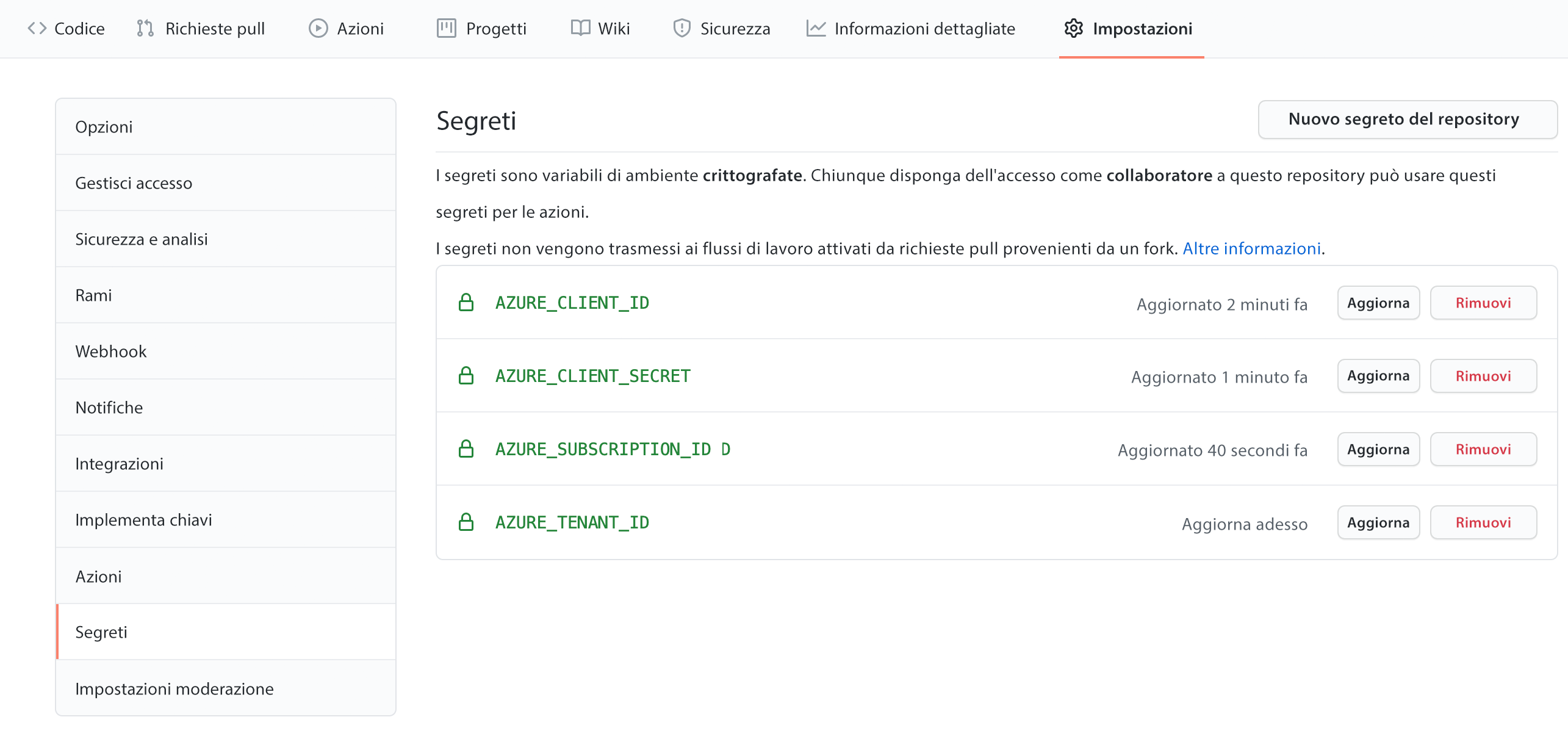This screenshot has height=753, width=1568.
Task: Click the graph icon for Informazioni dettagliate
Action: coord(815,28)
